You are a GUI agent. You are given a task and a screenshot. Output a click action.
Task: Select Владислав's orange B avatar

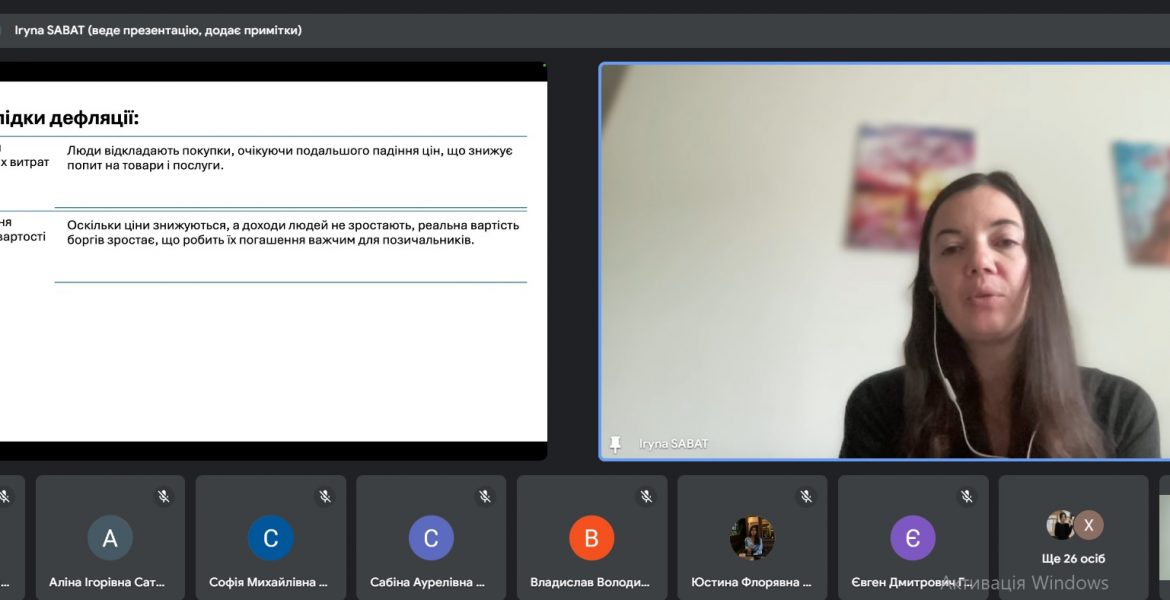592,538
